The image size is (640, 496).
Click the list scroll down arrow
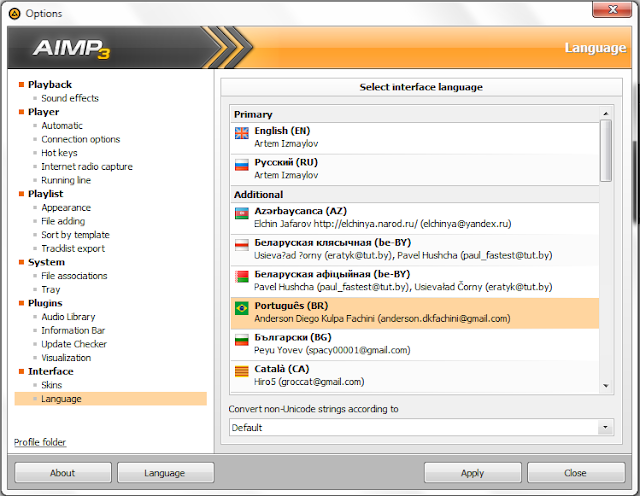pos(606,386)
